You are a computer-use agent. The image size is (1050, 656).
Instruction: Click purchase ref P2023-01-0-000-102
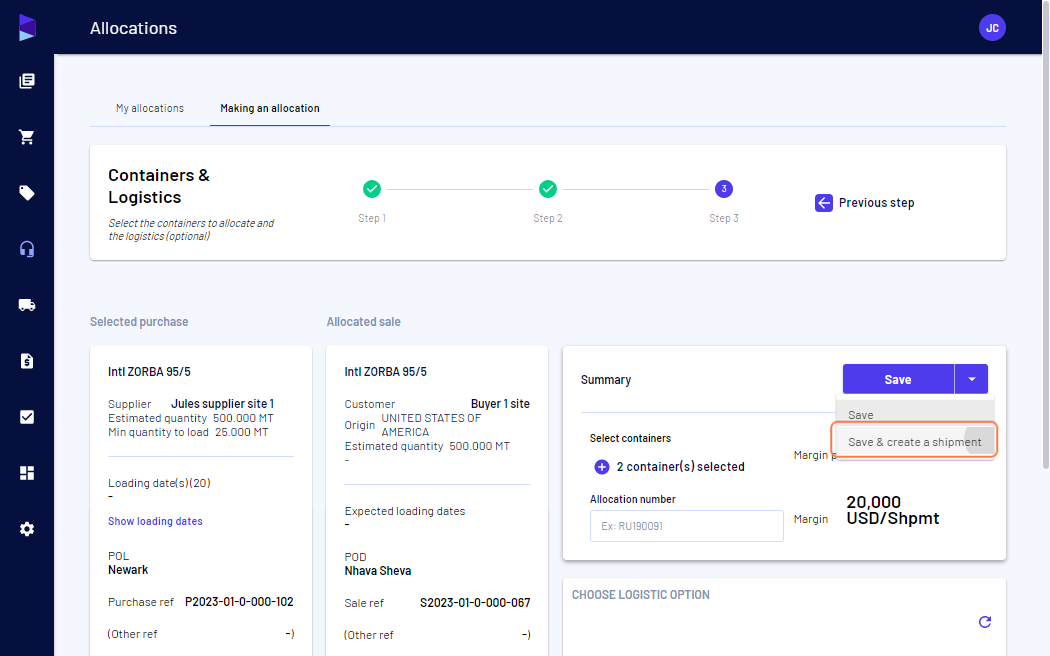click(x=239, y=602)
